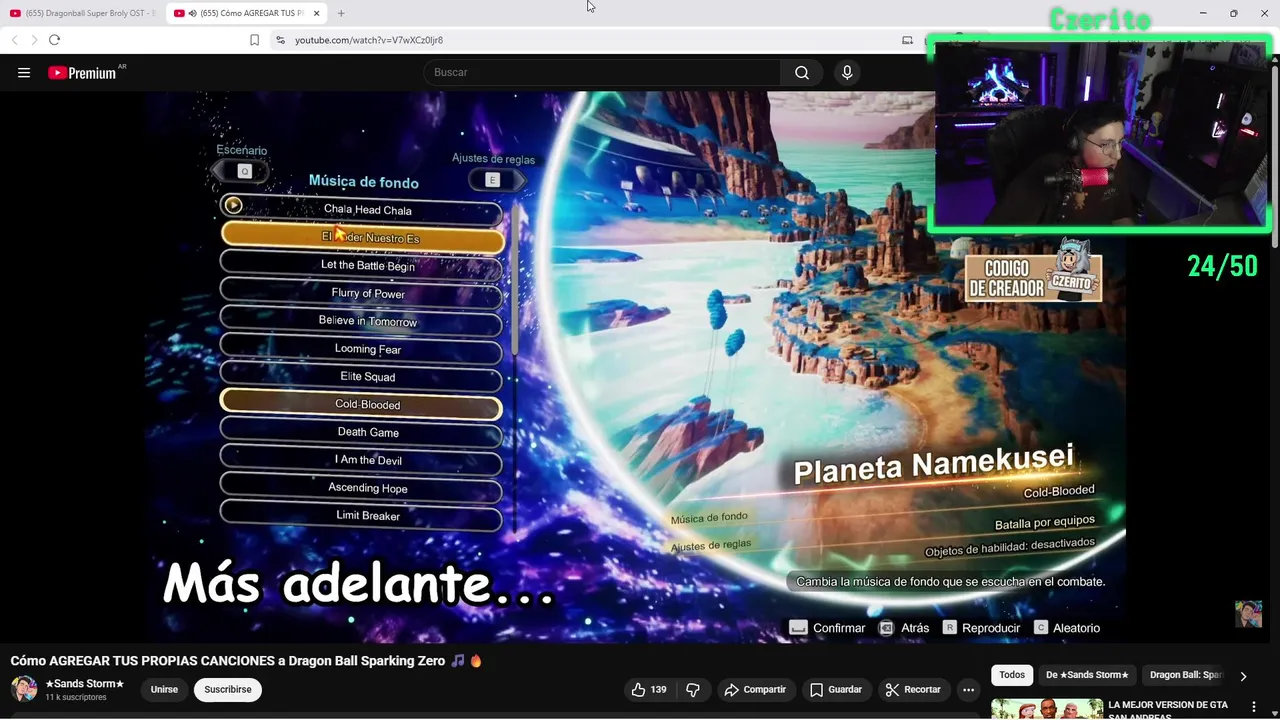Dislike the video with thumbs down
This screenshot has width=1280, height=720.
(692, 690)
